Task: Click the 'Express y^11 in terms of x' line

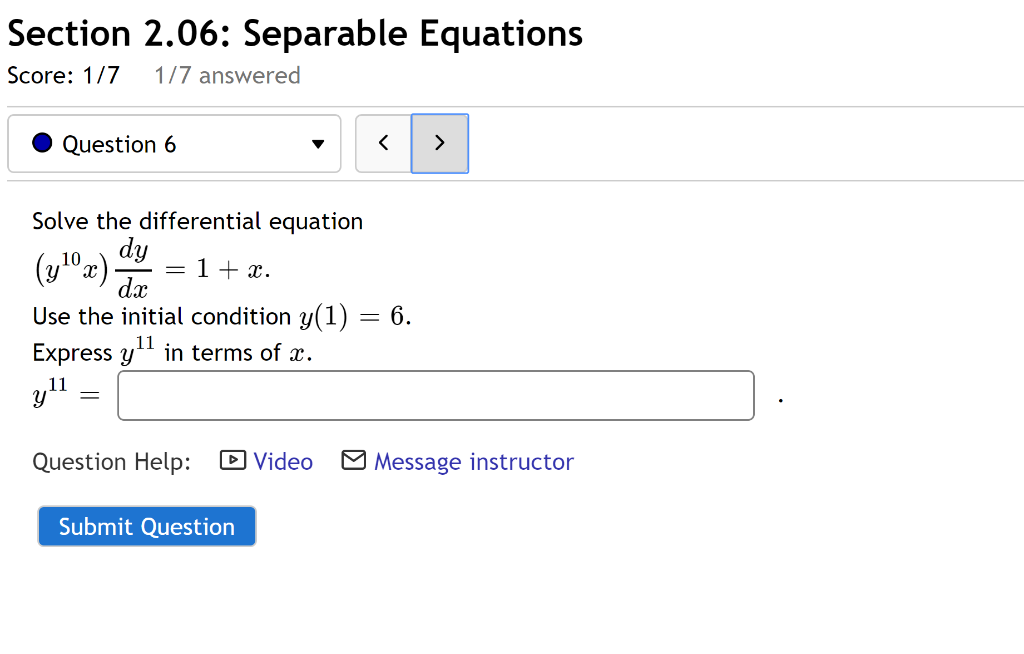Action: pos(172,353)
